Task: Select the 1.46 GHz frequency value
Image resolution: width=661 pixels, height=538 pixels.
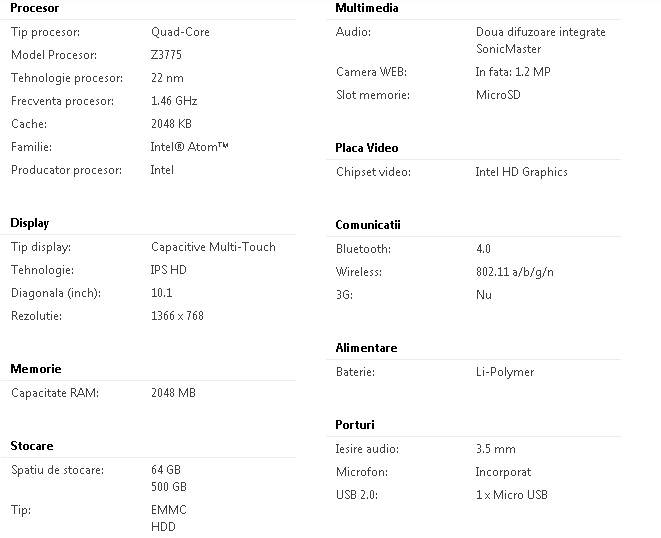Action: click(174, 101)
